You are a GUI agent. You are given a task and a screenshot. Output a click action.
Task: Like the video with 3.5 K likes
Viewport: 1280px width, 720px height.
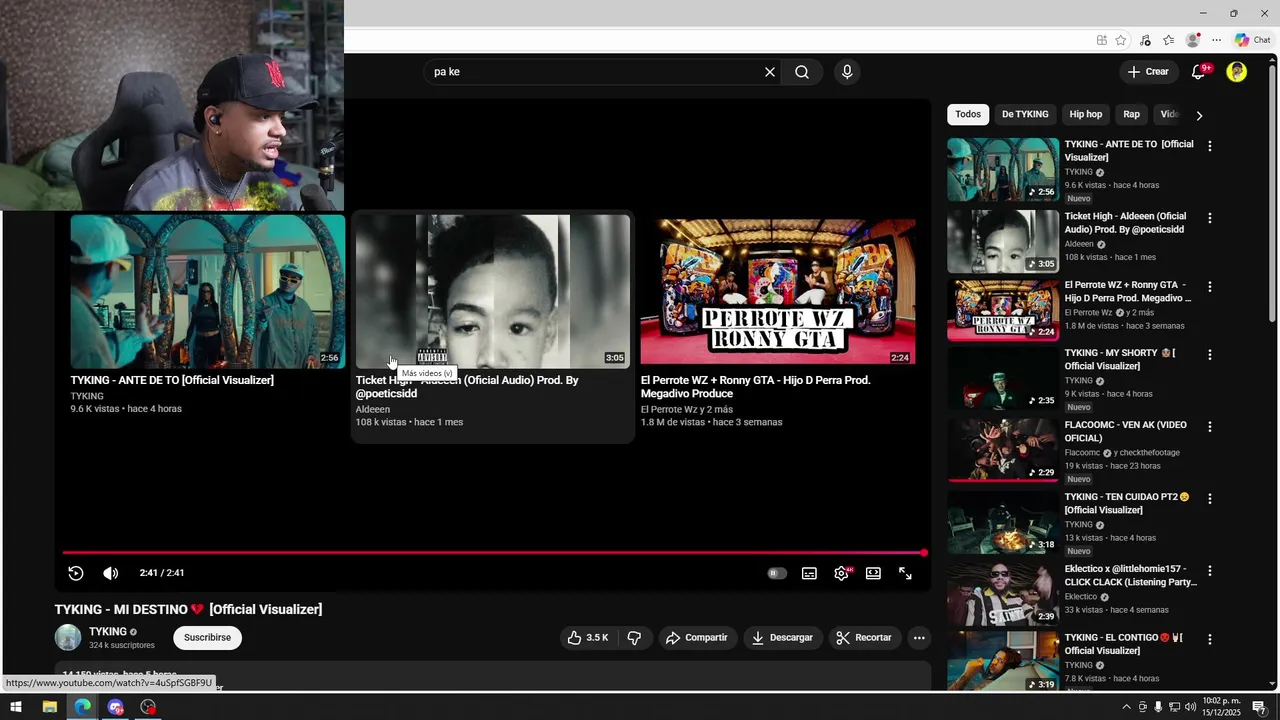point(588,637)
